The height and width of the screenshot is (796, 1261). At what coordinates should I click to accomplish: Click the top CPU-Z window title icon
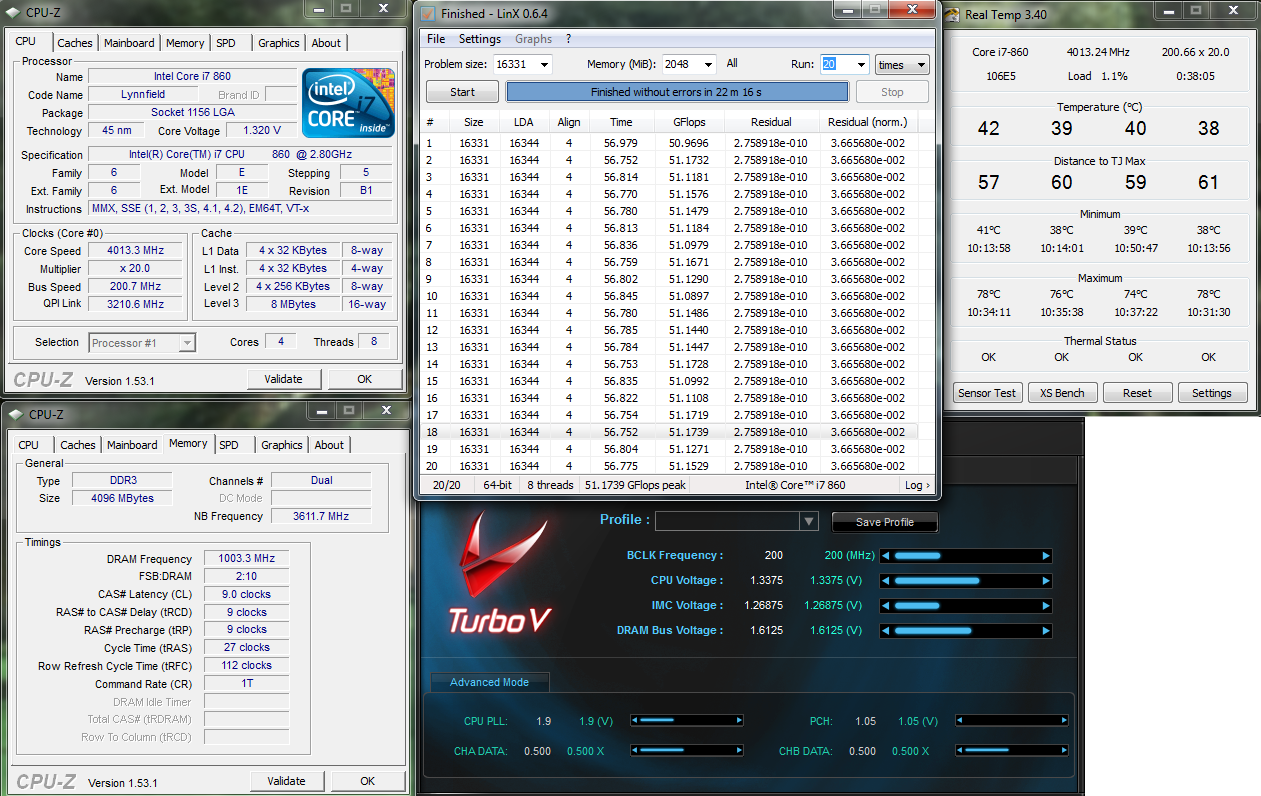14,11
